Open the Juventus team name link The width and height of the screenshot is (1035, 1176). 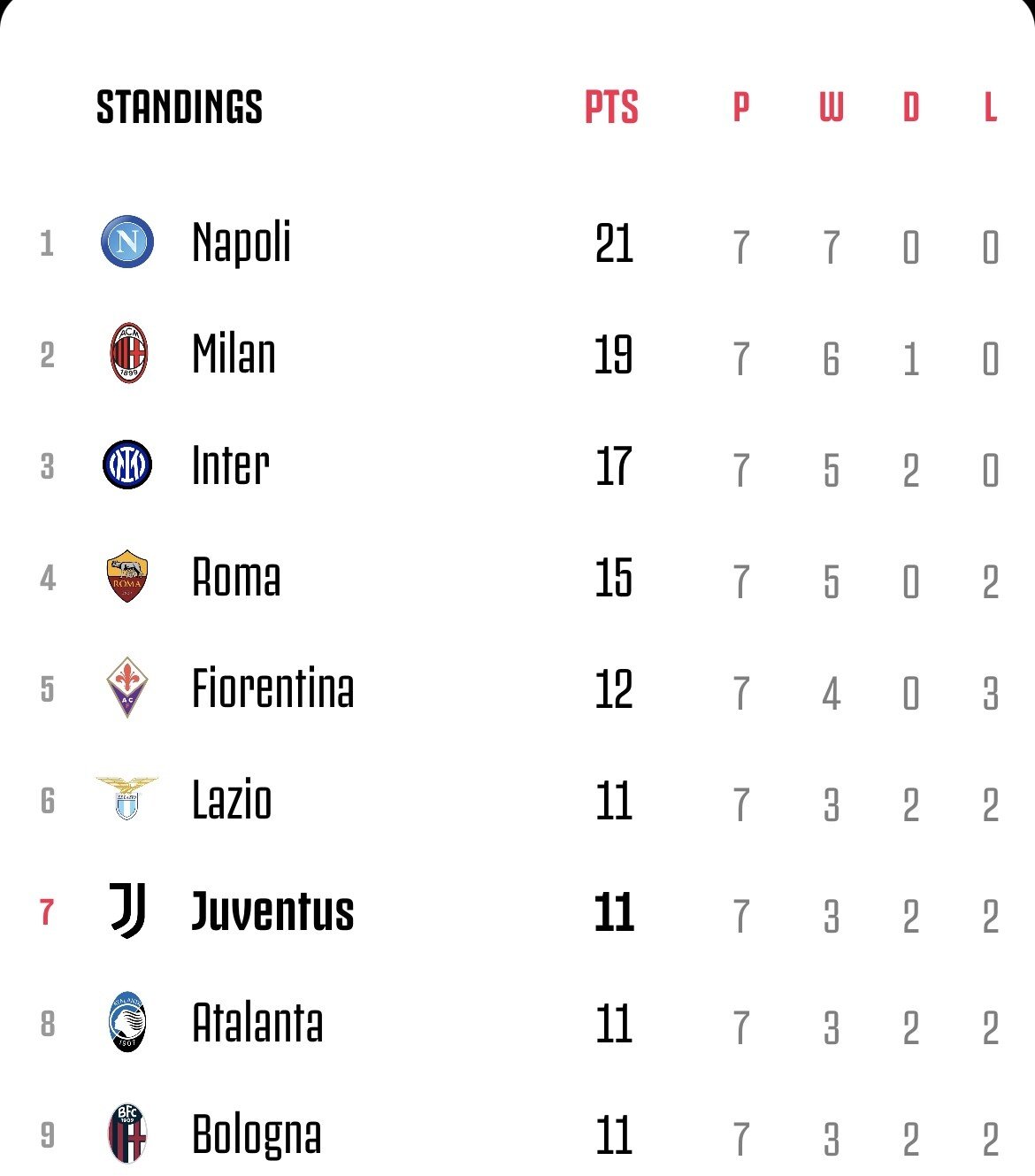click(x=272, y=911)
